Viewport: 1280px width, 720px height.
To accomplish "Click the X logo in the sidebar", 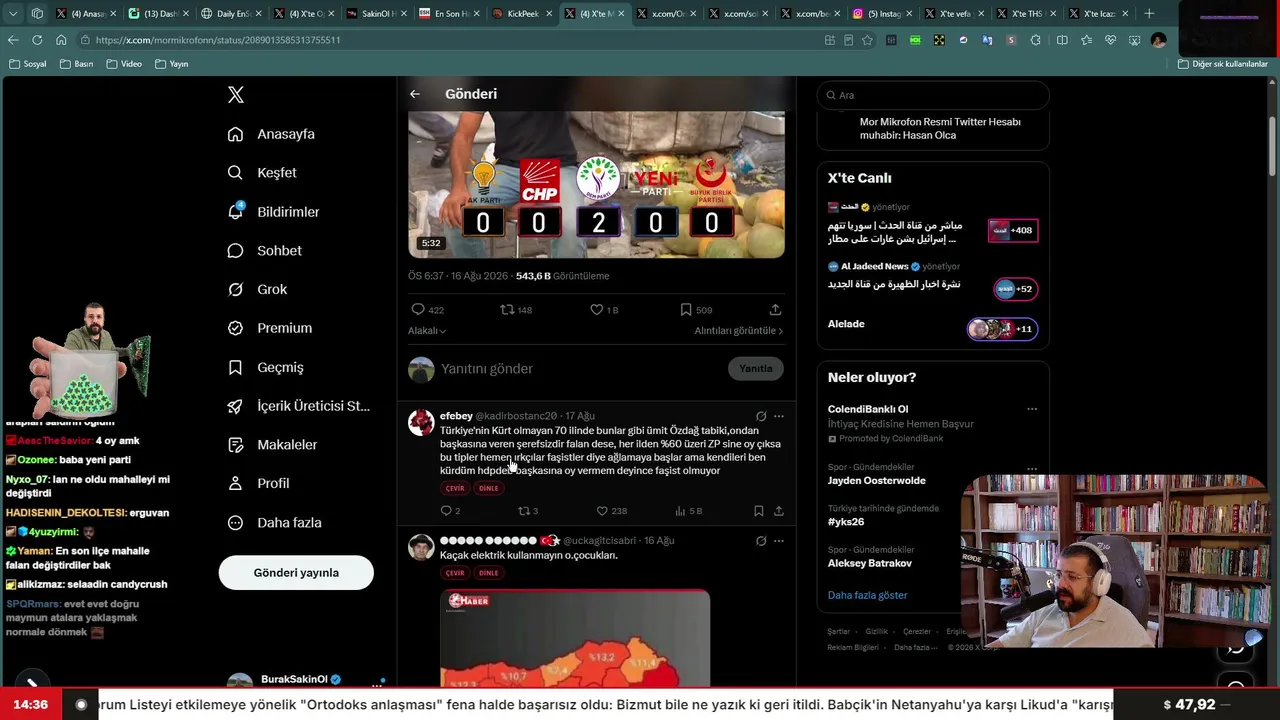I will [x=236, y=95].
